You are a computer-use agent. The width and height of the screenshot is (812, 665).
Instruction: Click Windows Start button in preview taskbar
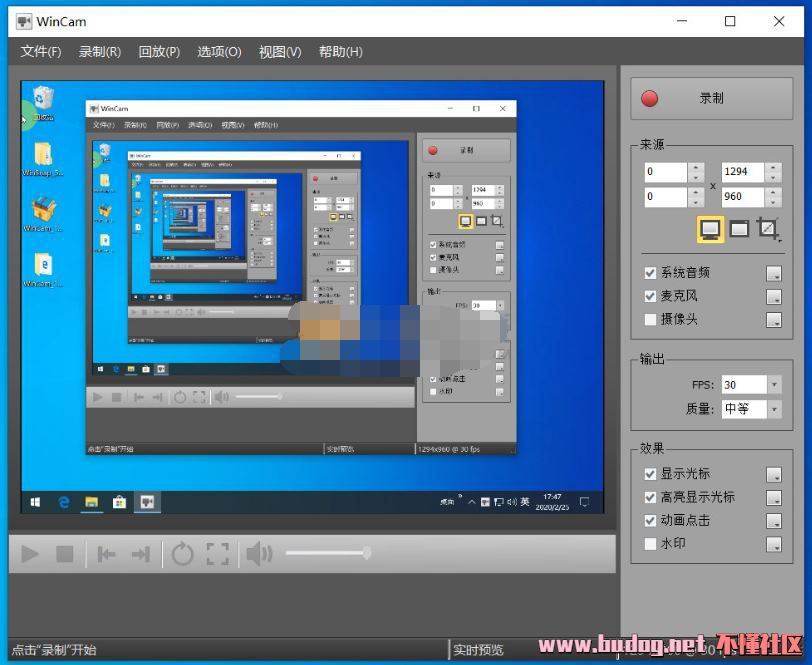tap(35, 502)
